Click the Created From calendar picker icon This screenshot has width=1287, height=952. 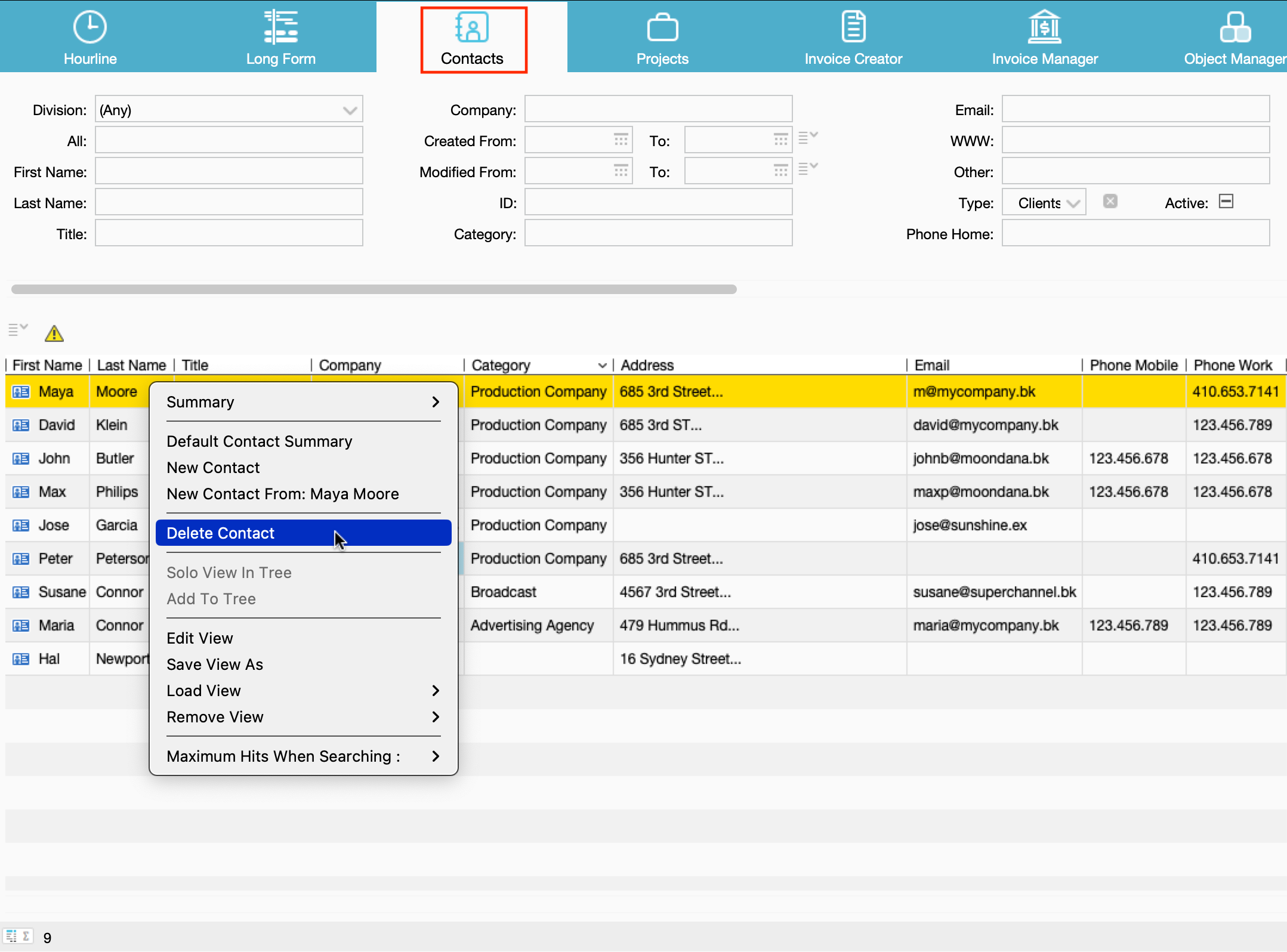621,140
